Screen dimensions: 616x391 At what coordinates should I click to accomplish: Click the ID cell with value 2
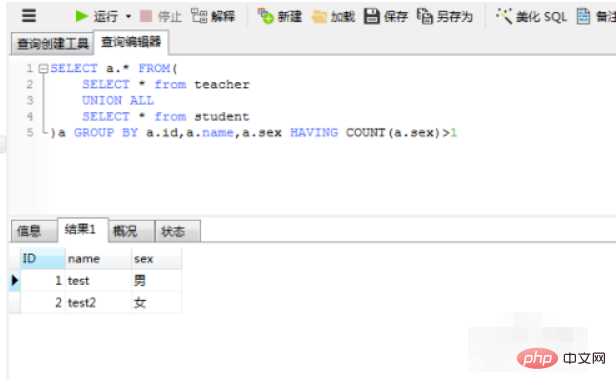(x=43, y=303)
